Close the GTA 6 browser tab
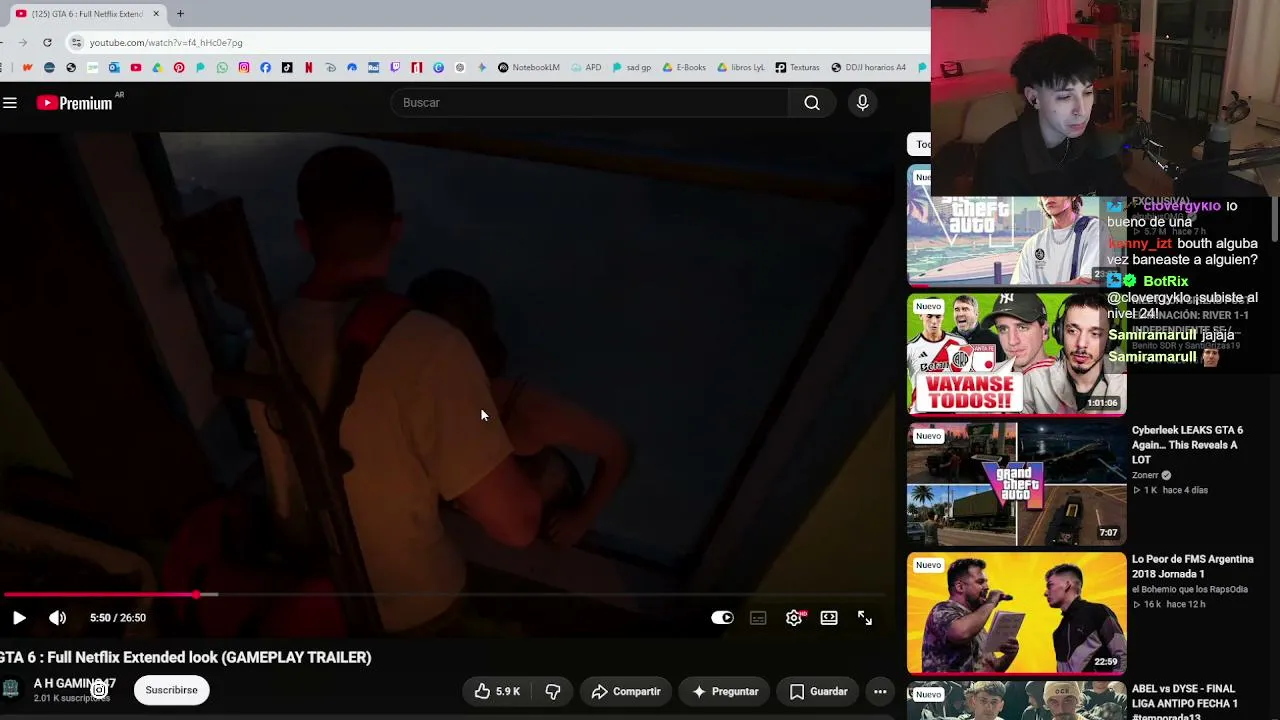The height and width of the screenshot is (720, 1280). pos(156,14)
